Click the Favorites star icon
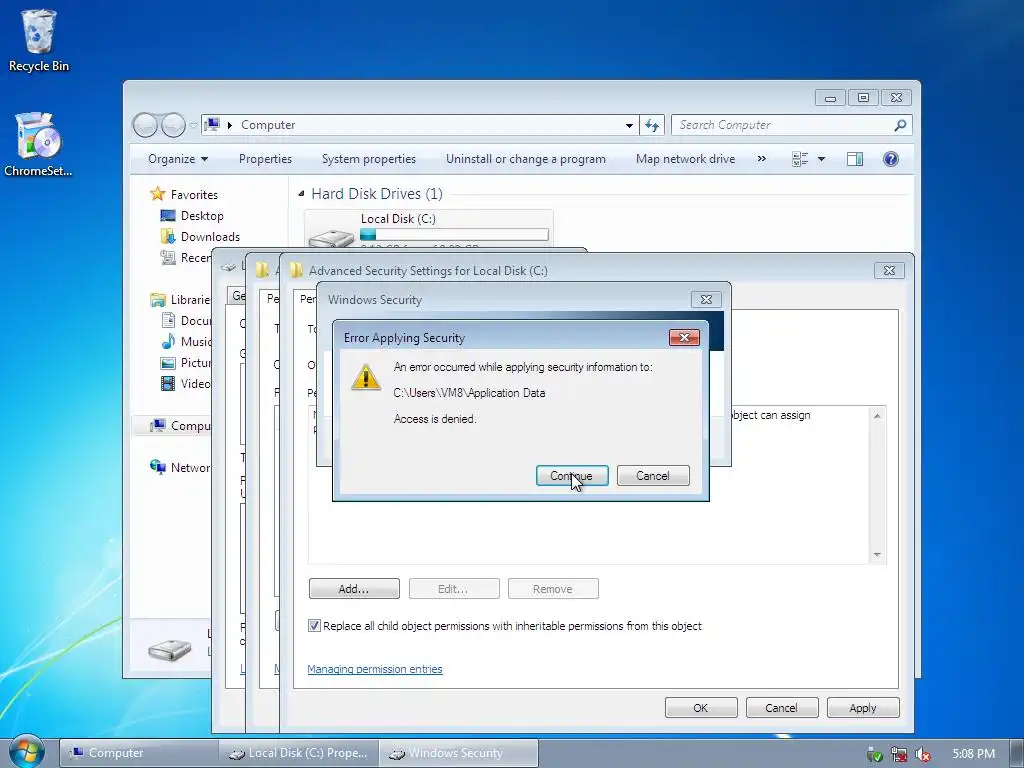This screenshot has height=768, width=1024. [157, 194]
